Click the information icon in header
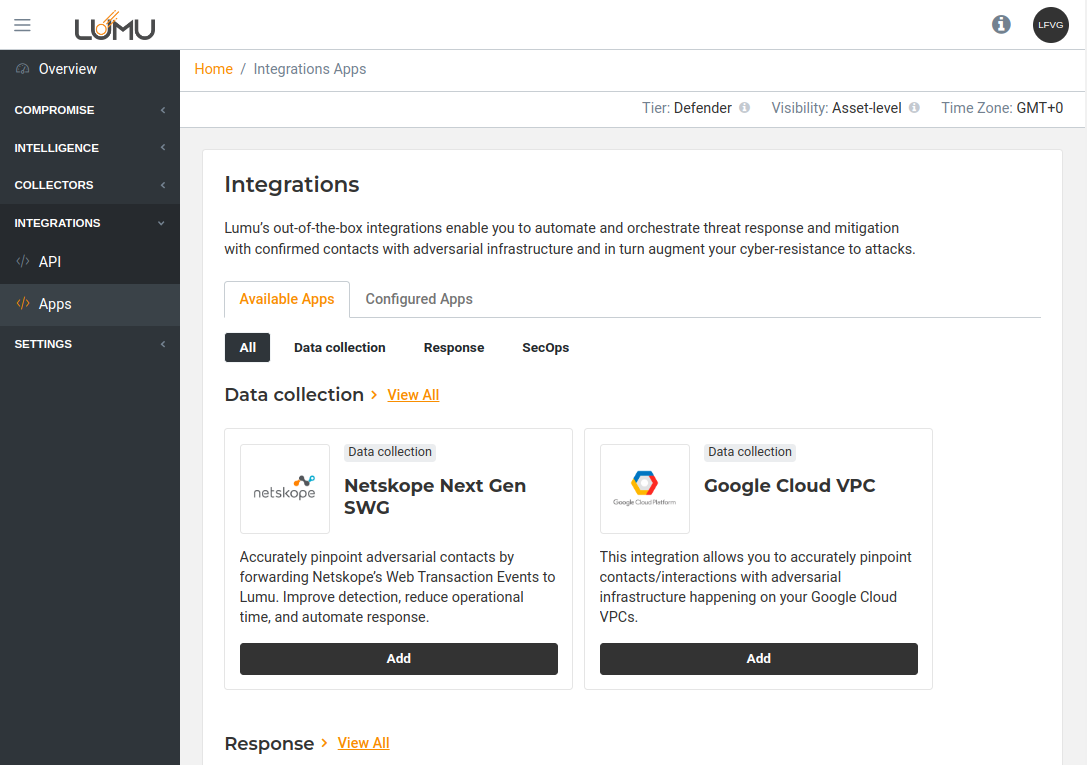 click(1001, 25)
